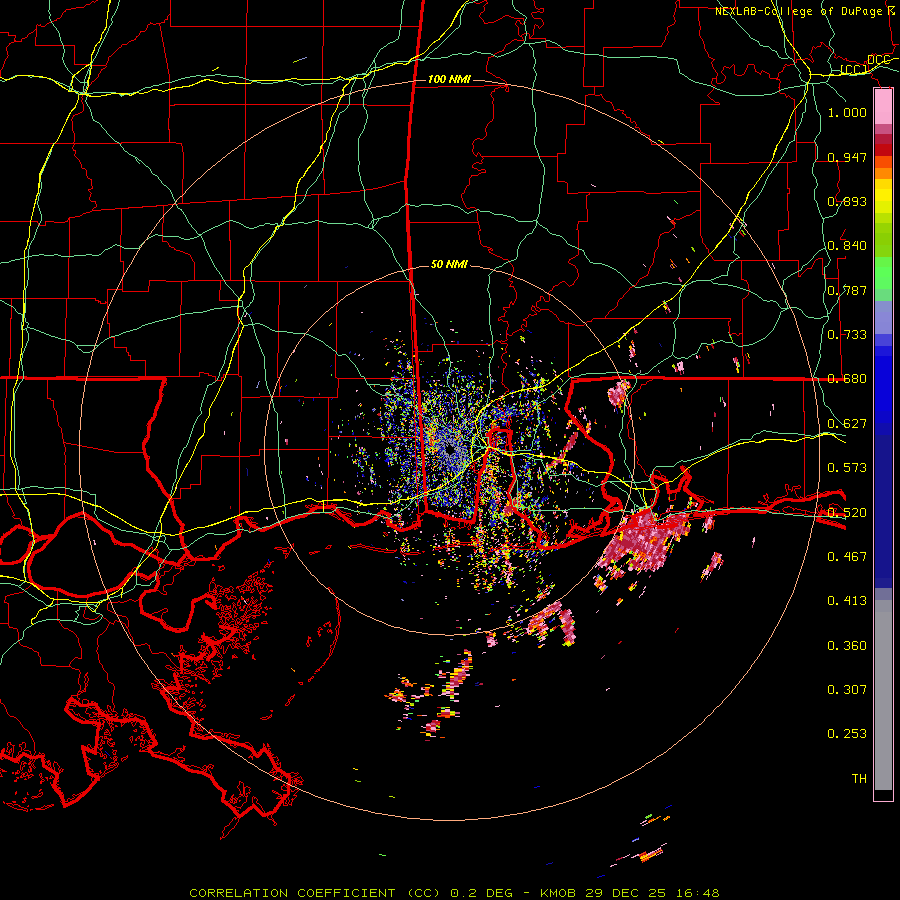Click the 0.840 legend value
This screenshot has width=900, height=900.
tap(847, 246)
